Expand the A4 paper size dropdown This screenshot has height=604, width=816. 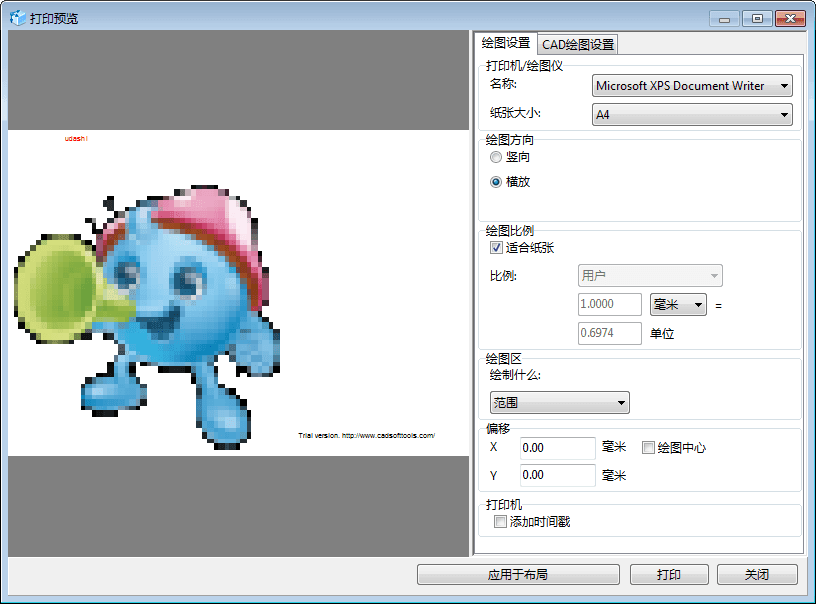coord(692,115)
